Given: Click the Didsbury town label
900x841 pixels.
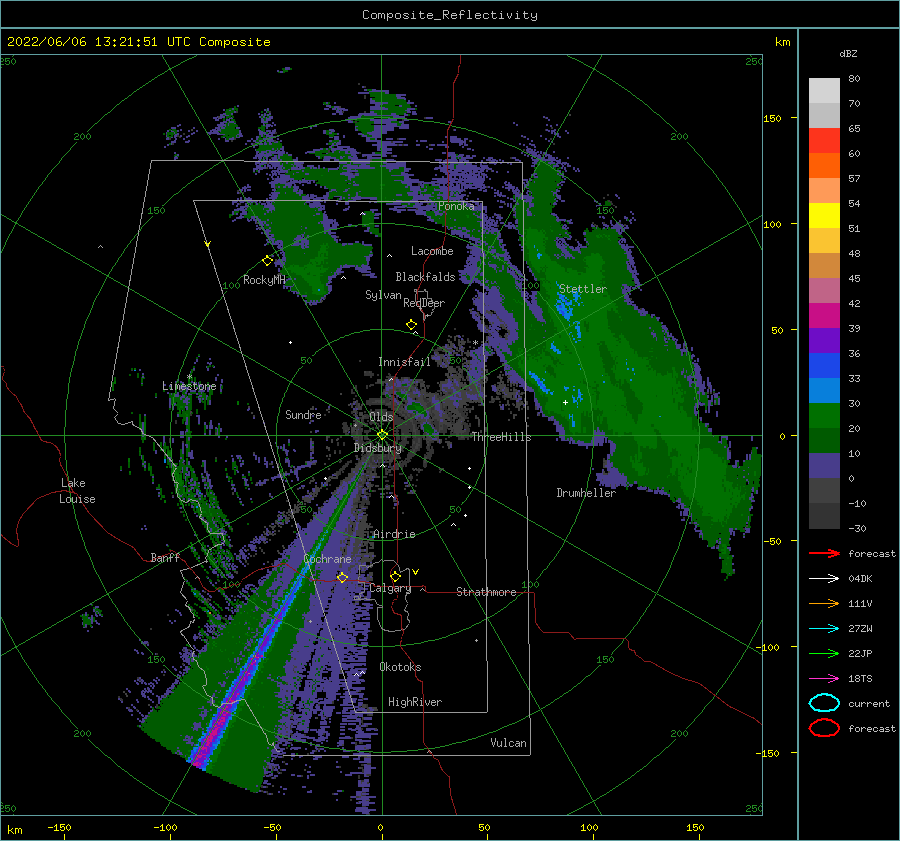Looking at the screenshot, I should (x=378, y=448).
